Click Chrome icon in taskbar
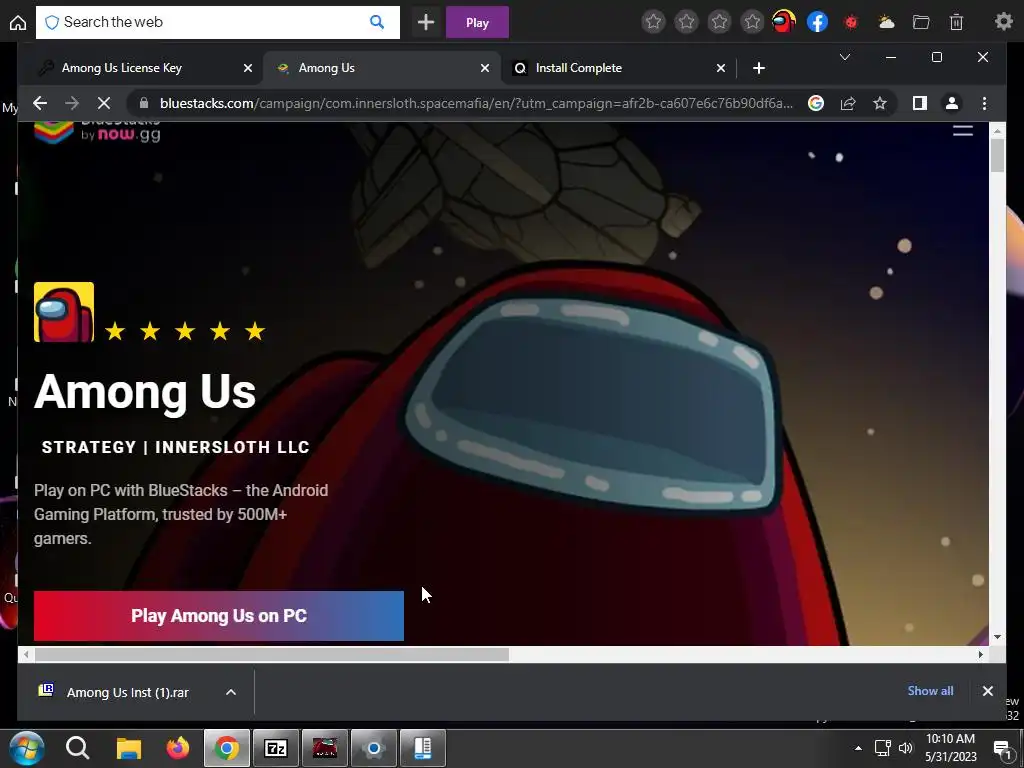 coord(227,748)
